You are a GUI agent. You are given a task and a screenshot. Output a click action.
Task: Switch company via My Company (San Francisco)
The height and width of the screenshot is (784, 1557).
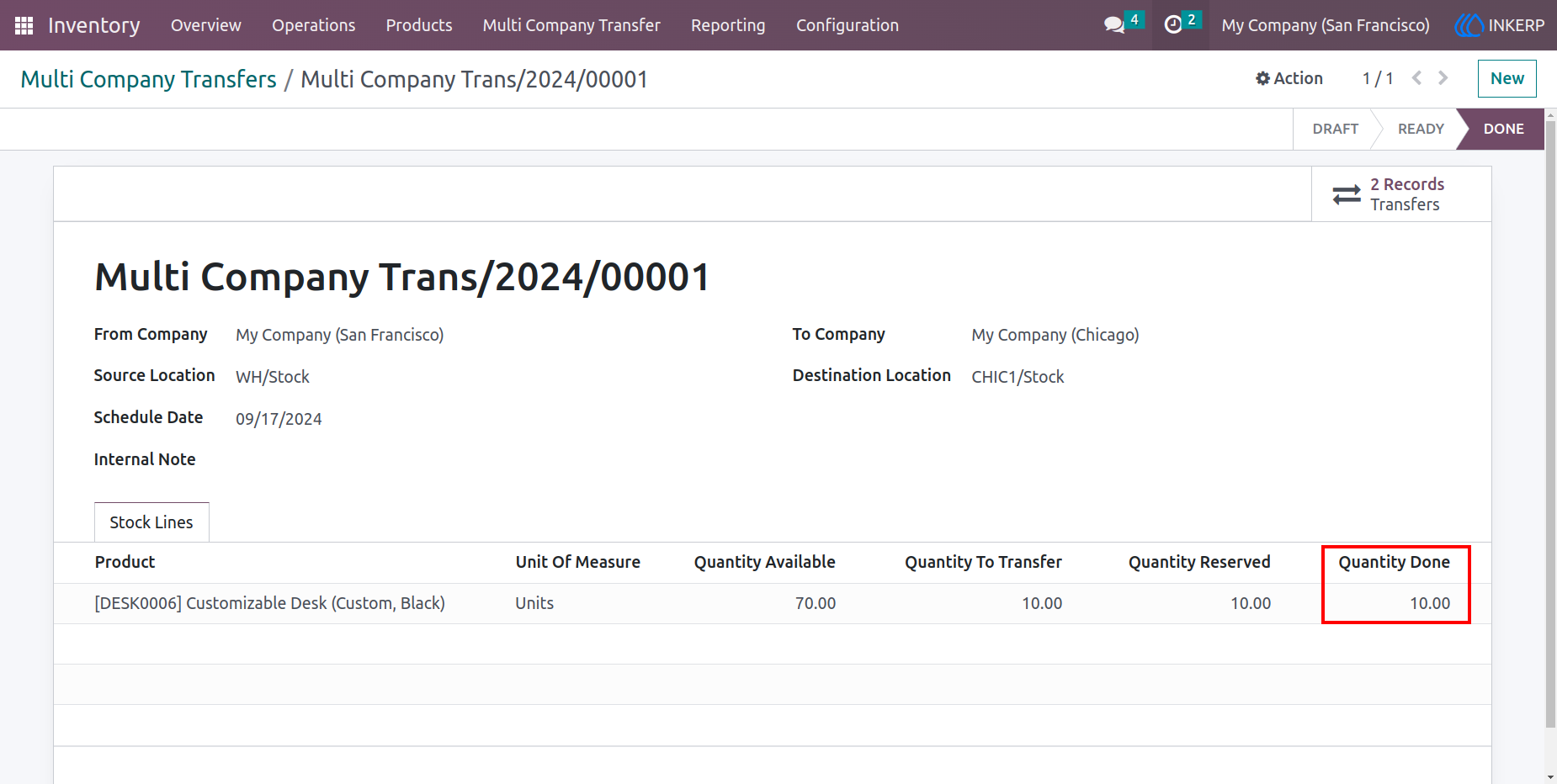click(x=1326, y=25)
